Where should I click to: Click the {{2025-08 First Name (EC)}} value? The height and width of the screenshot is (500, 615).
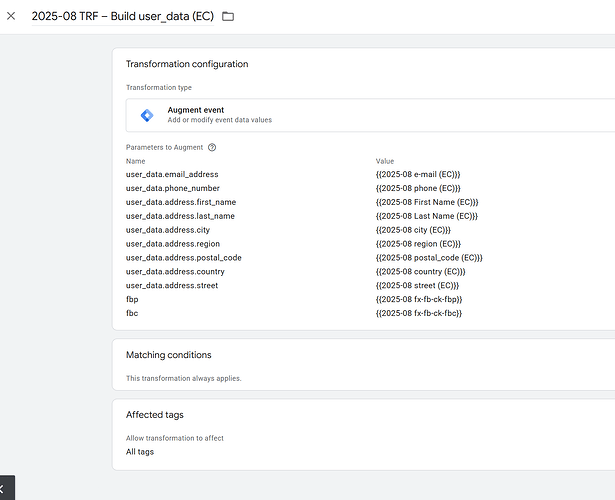click(427, 202)
